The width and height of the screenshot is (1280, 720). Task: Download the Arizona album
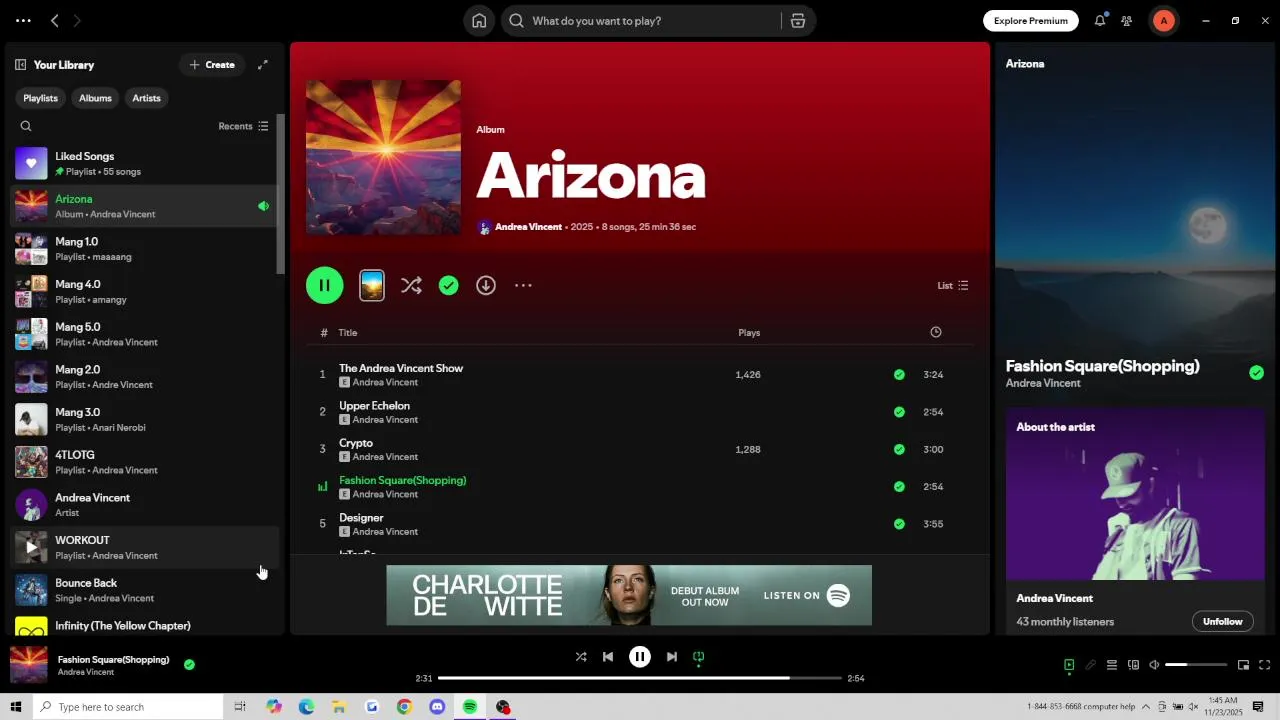pyautogui.click(x=486, y=286)
